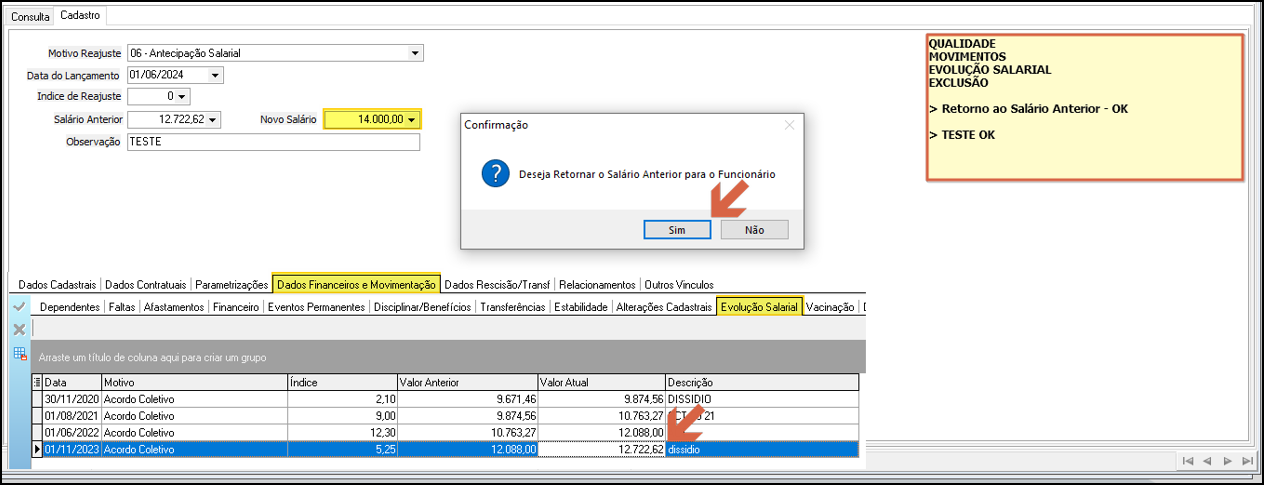Viewport: 1264px width, 485px height.
Task: Open the Motivo Reajuste dropdown
Action: 416,53
